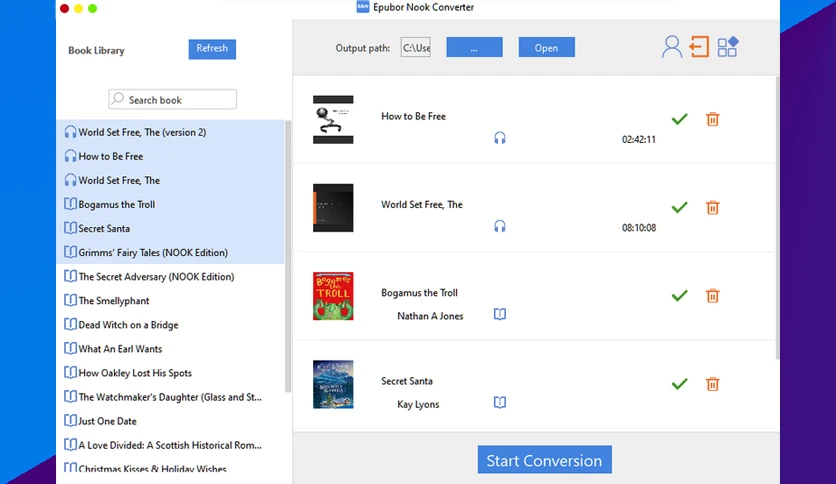Click the green checkmark for World Set Free, The

tap(679, 207)
